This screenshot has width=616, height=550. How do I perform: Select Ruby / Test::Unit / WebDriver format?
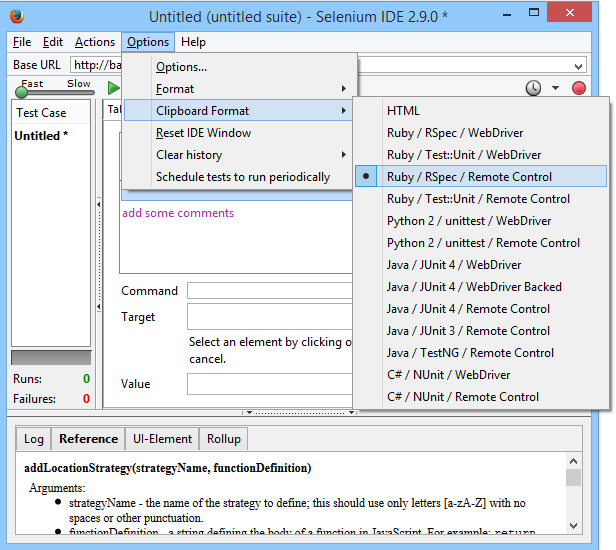pos(481,155)
